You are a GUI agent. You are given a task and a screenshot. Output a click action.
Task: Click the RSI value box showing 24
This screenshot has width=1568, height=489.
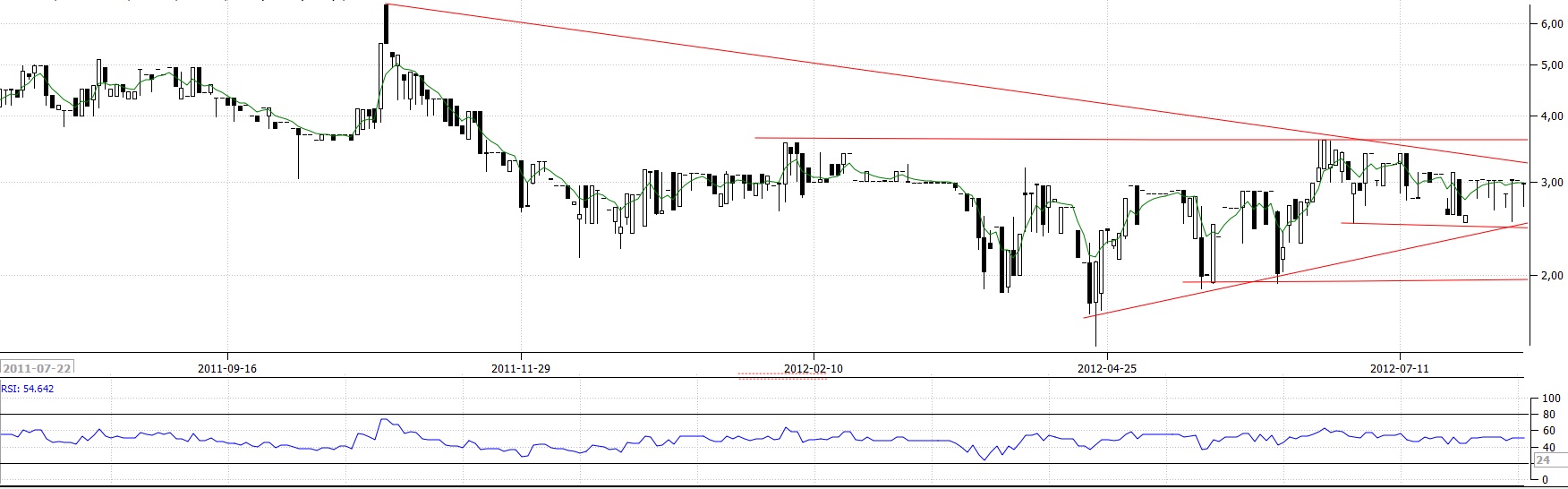pos(1542,460)
